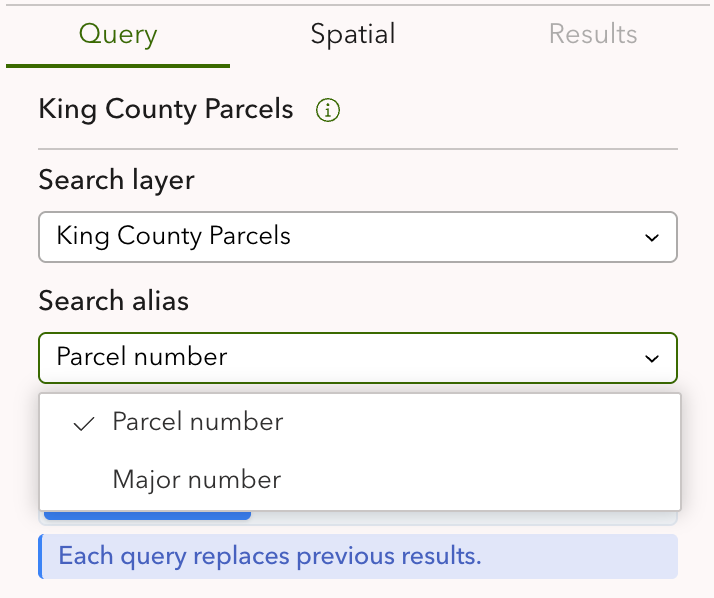This screenshot has height=598, width=714.
Task: Click the divider line under King County Parcels
Action: pos(357,149)
